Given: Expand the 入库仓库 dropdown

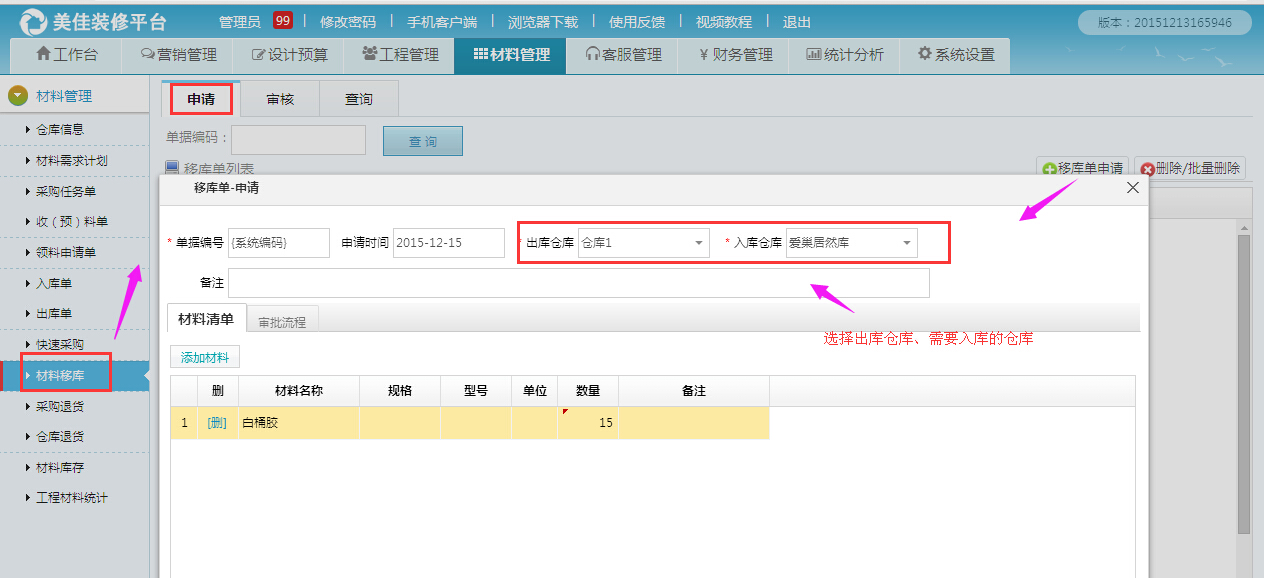Looking at the screenshot, I should point(906,243).
